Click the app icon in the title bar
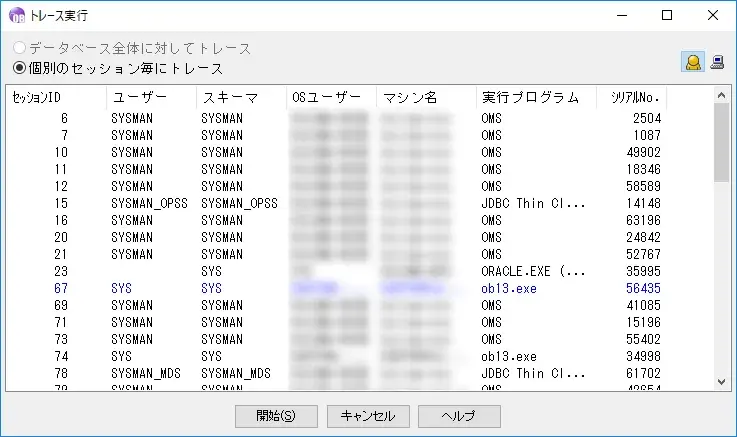Screen dimensions: 737x437 tap(16, 15)
